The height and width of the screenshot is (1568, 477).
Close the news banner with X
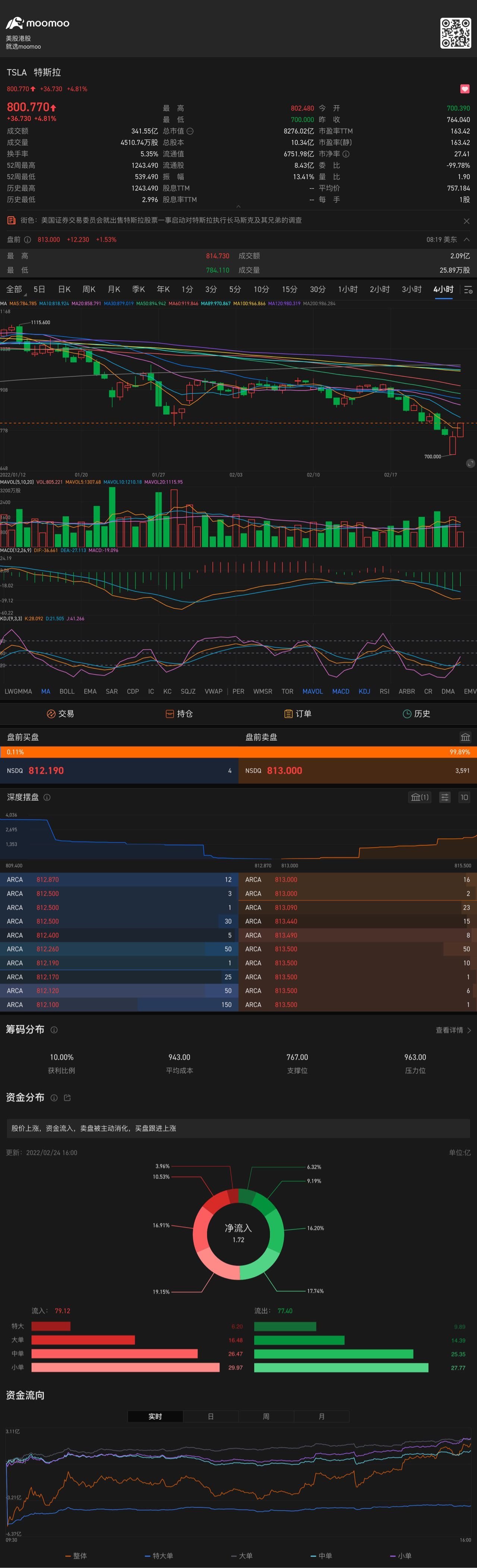[x=466, y=221]
